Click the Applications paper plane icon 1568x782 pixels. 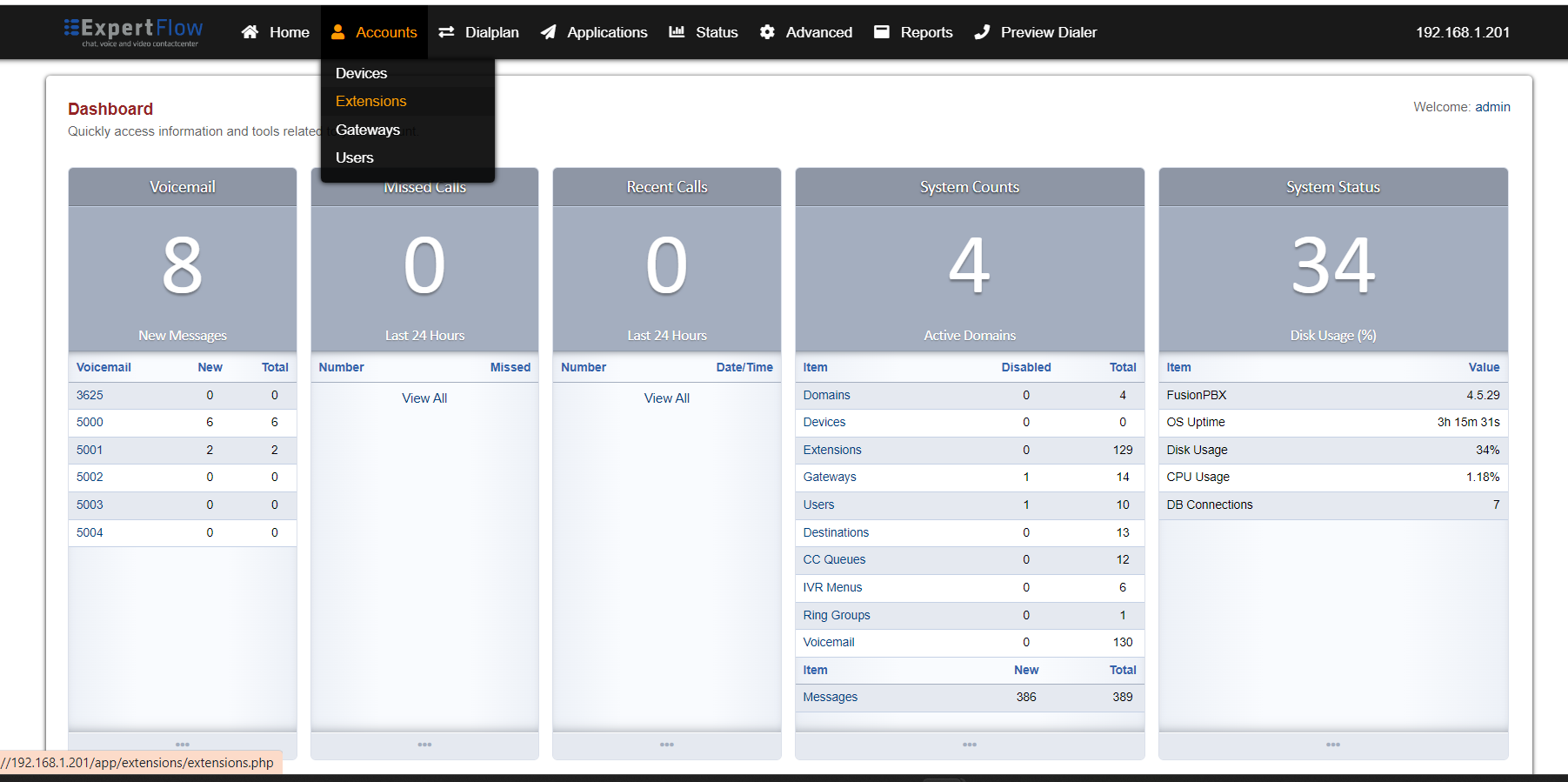tap(548, 32)
